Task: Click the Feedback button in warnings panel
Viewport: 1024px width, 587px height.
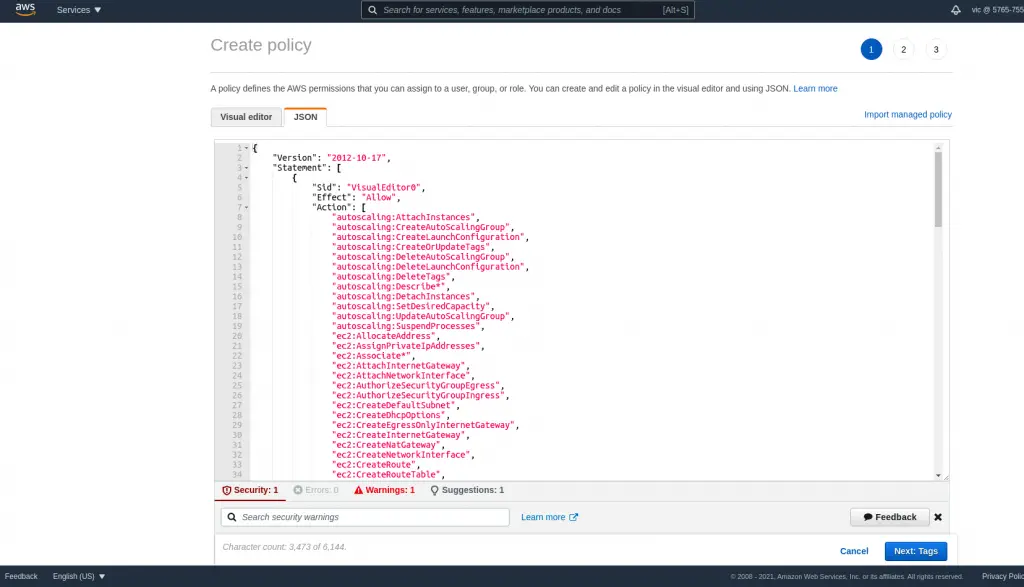Action: 889,517
